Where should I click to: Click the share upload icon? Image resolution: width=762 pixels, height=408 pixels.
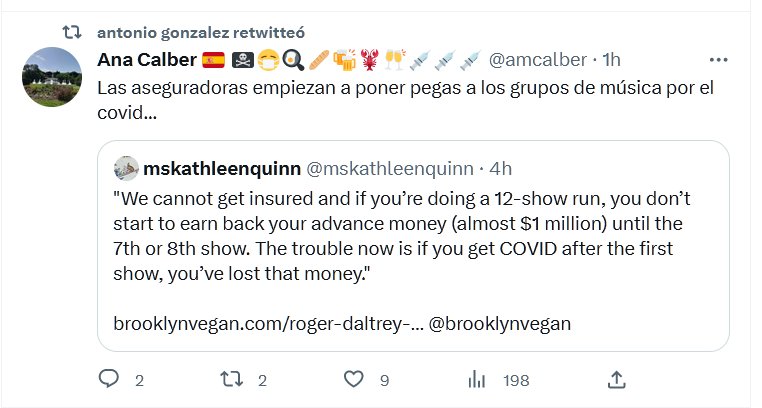(x=617, y=379)
